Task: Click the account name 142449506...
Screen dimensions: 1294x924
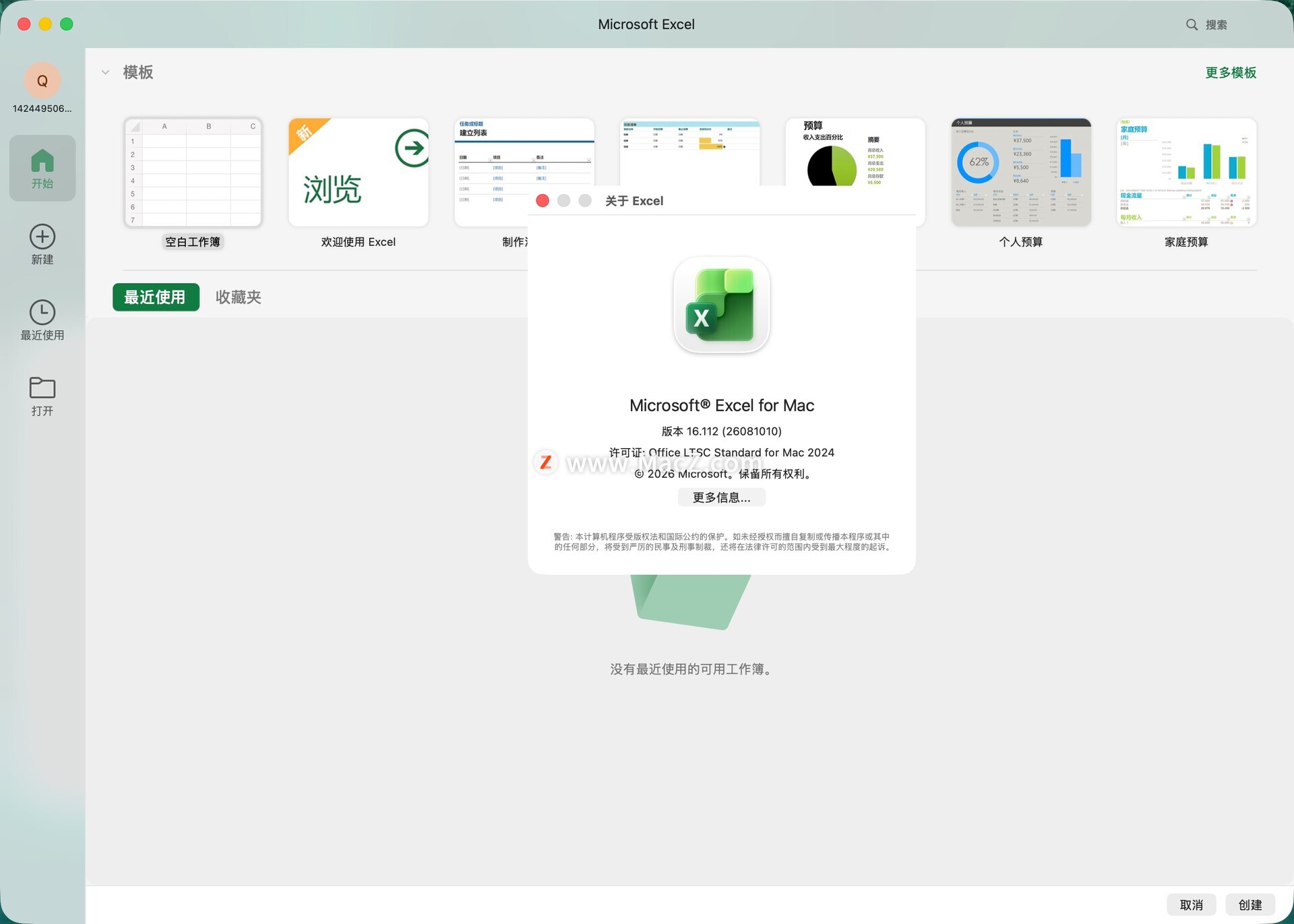Action: (x=42, y=109)
